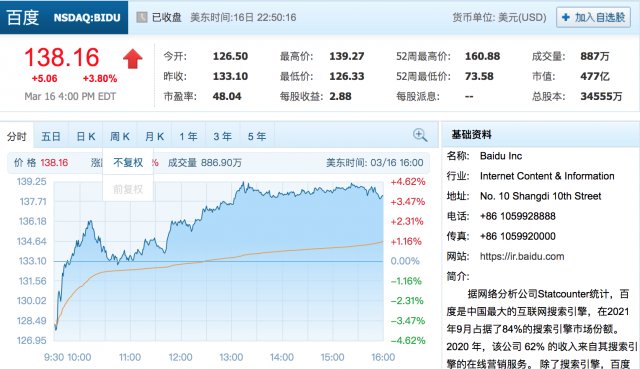Screen dimensions: 640x369
Task: Click the magnifier zoom icon above chart
Action: [x=420, y=135]
